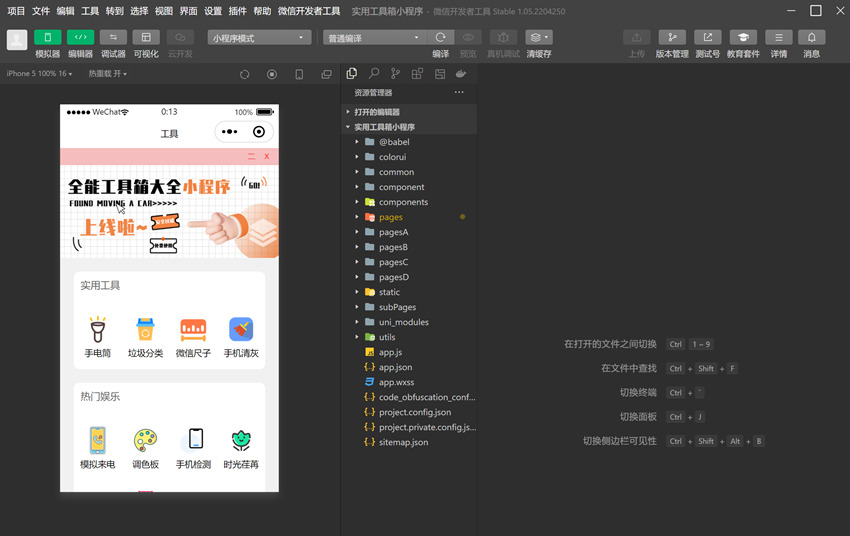
Task: Click the simulator phone device icon
Action: [299, 74]
